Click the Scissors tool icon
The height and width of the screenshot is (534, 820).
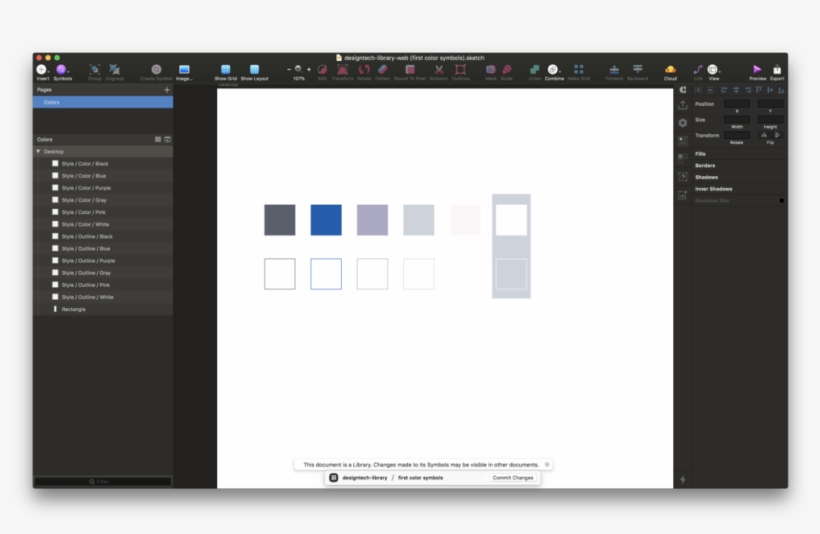(438, 70)
